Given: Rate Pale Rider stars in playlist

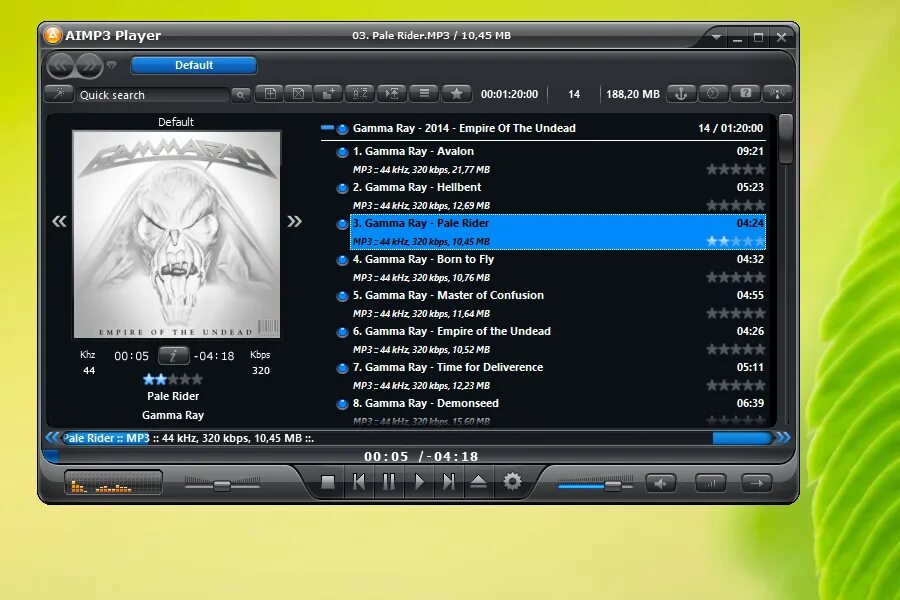Looking at the screenshot, I should (736, 241).
